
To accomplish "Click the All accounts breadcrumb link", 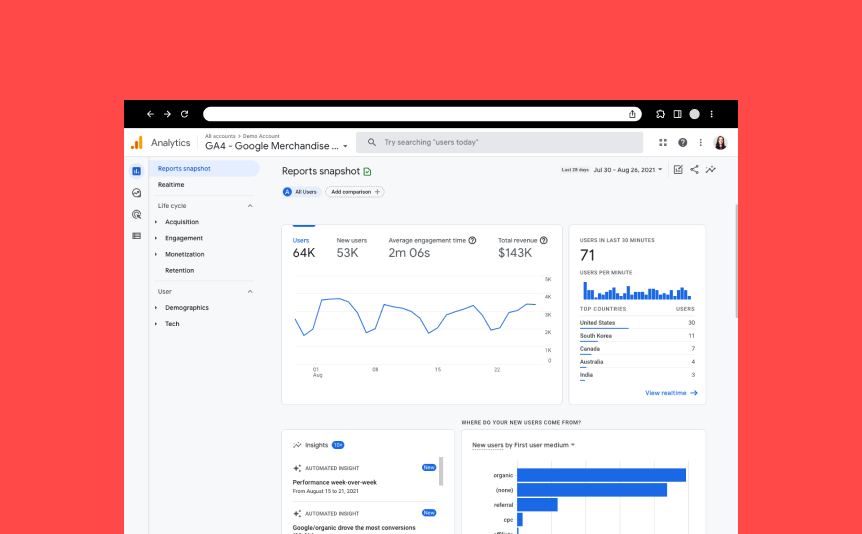I will 220,136.
